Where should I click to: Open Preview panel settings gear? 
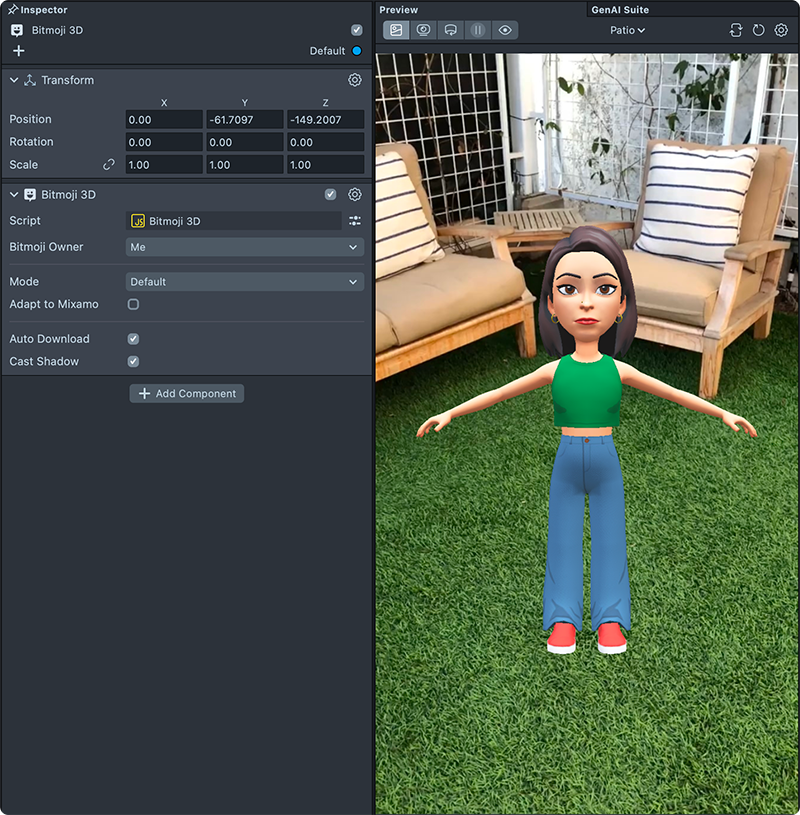click(781, 30)
